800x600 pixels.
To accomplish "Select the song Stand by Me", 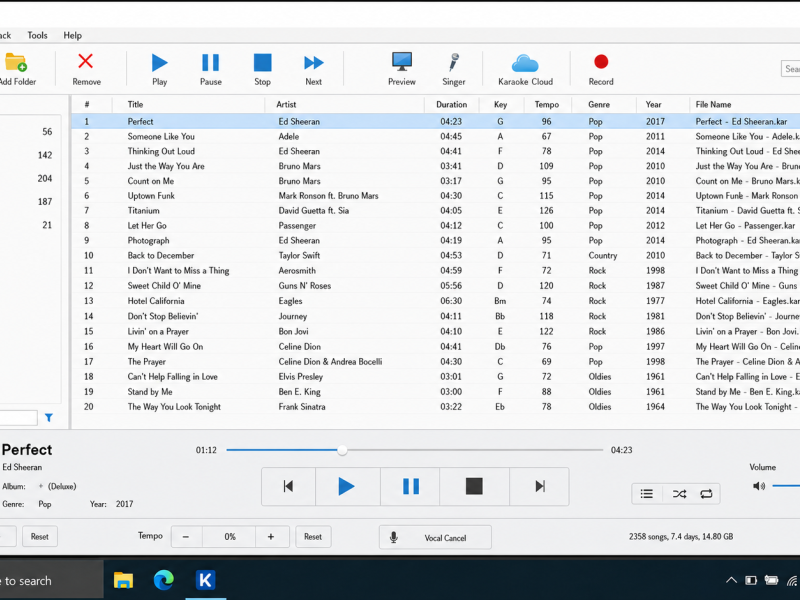I will [150, 392].
